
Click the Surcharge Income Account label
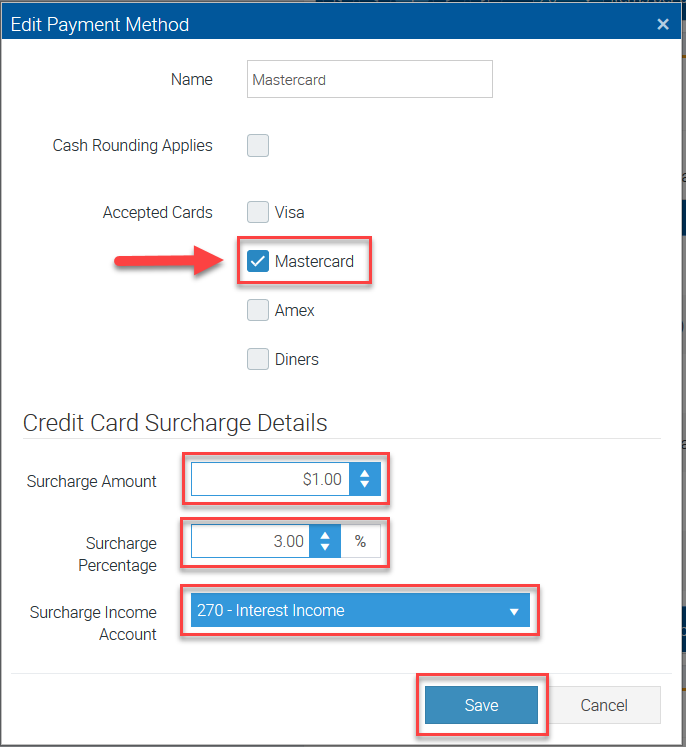point(93,623)
